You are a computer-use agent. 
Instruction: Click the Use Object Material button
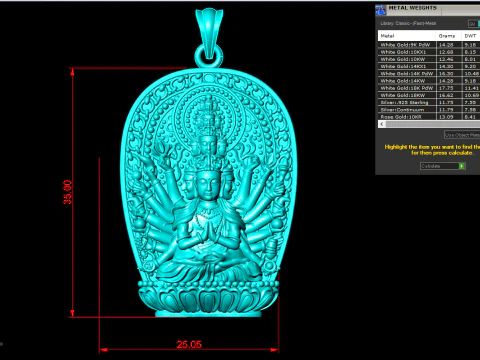(462, 135)
